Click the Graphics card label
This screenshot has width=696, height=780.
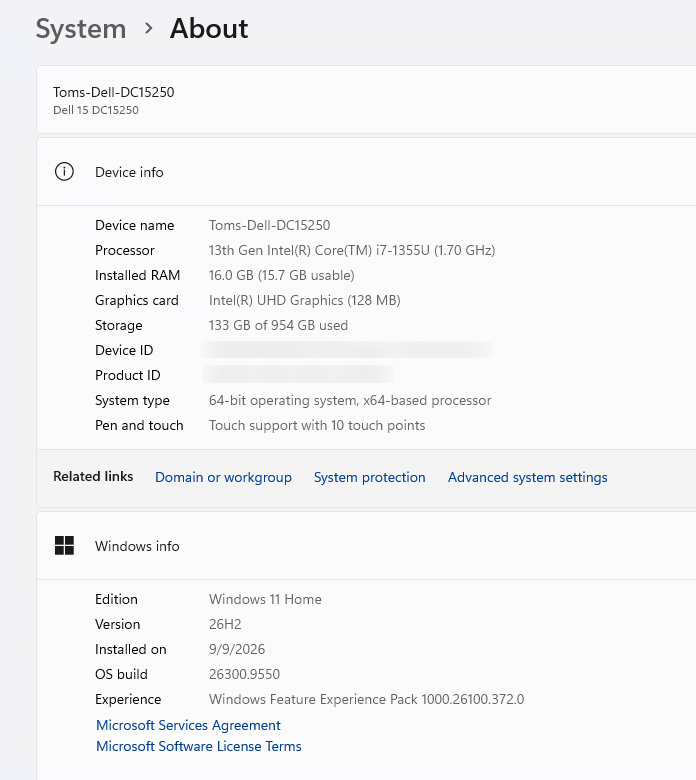coord(137,300)
